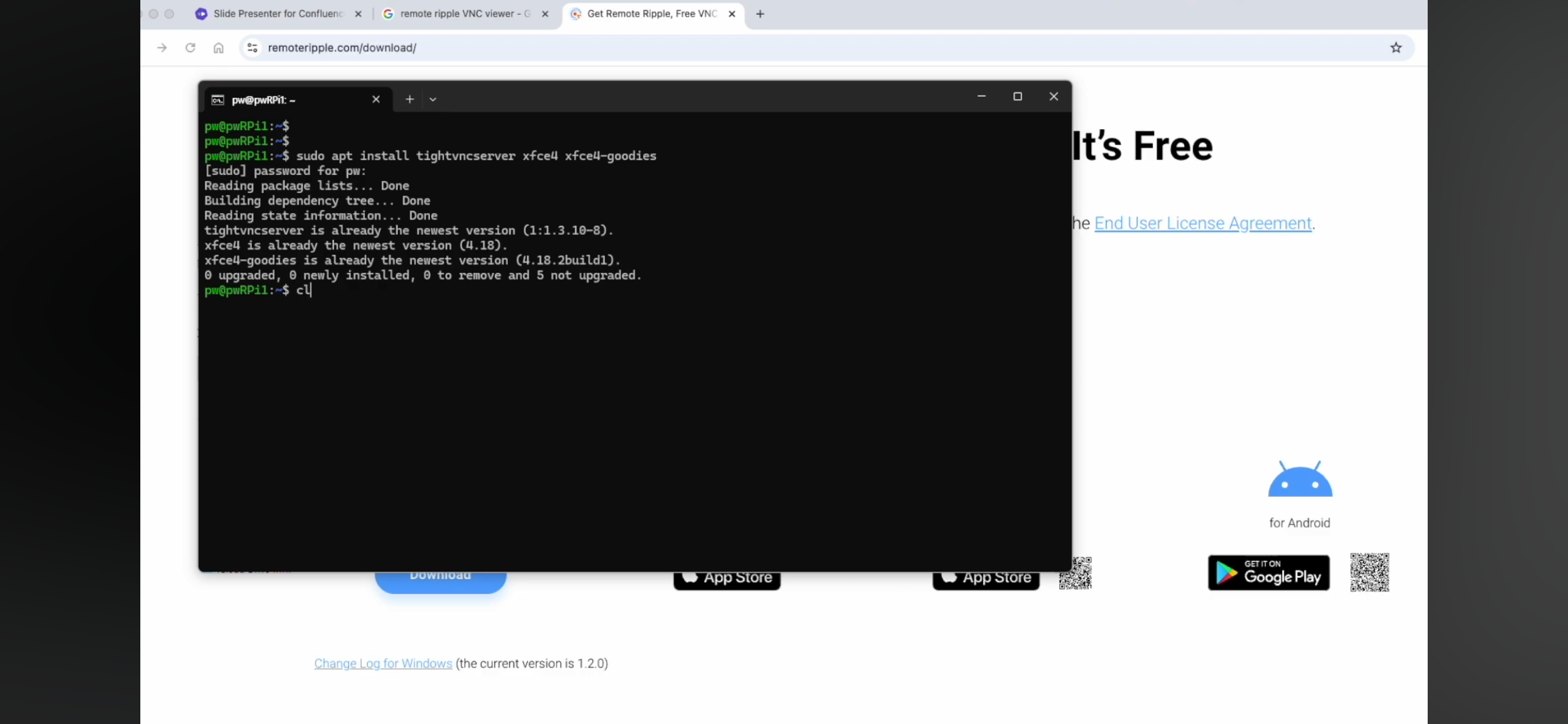Close the Get Remote Ripple tab
This screenshot has height=724, width=1568.
coord(731,14)
